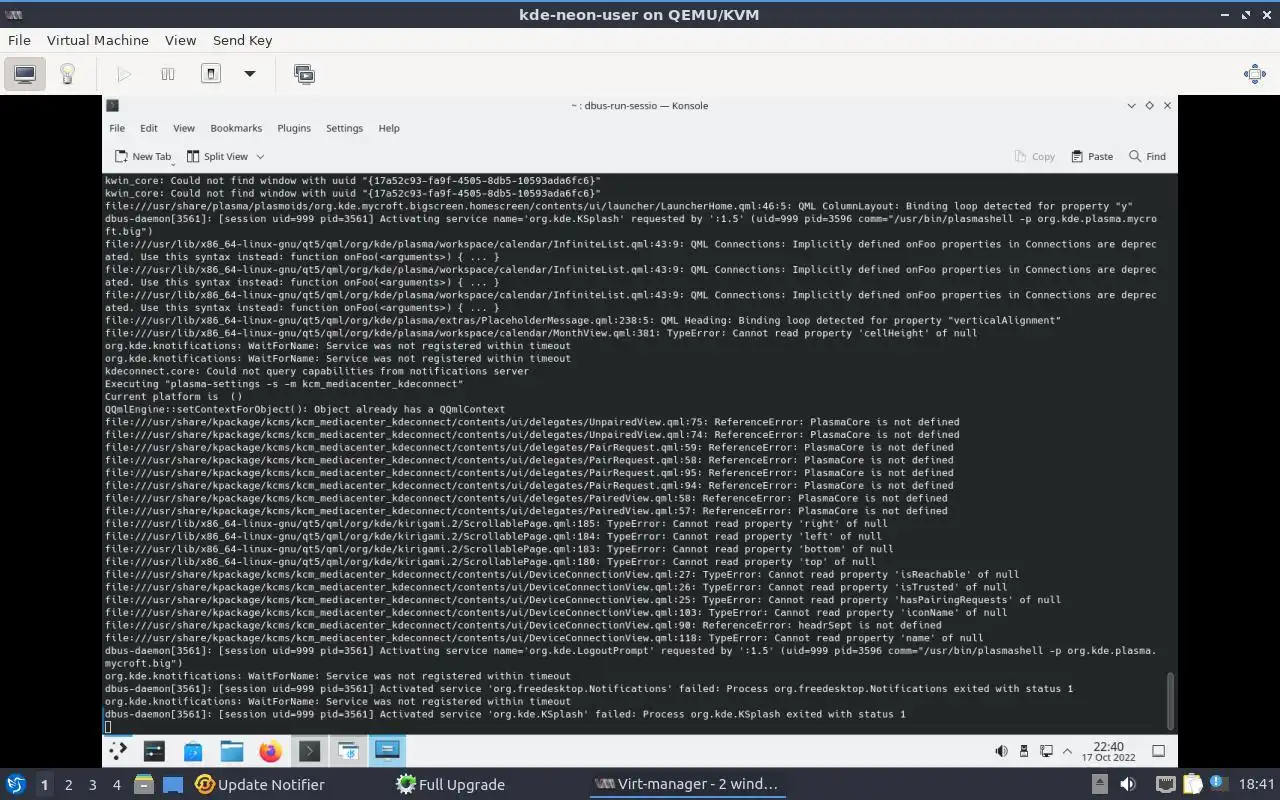The height and width of the screenshot is (800, 1280).
Task: Pause the virtual machine
Action: [167, 74]
